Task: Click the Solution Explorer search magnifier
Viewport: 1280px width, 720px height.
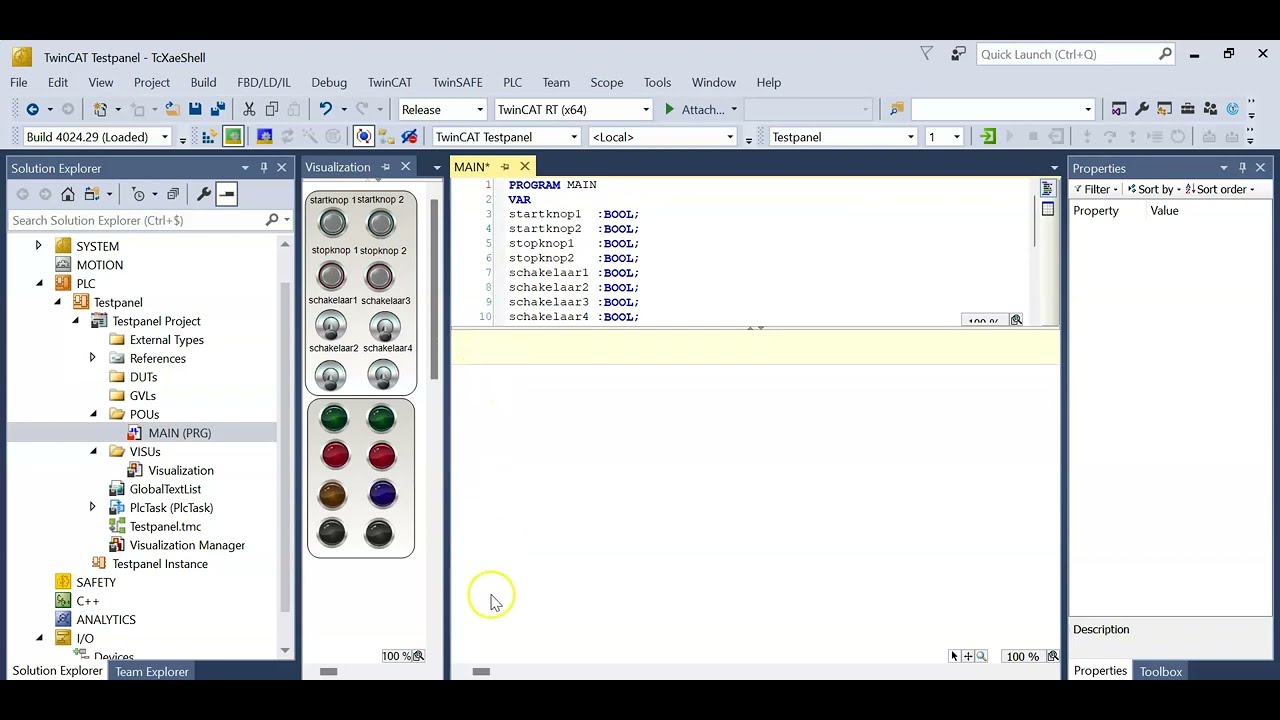Action: (272, 220)
